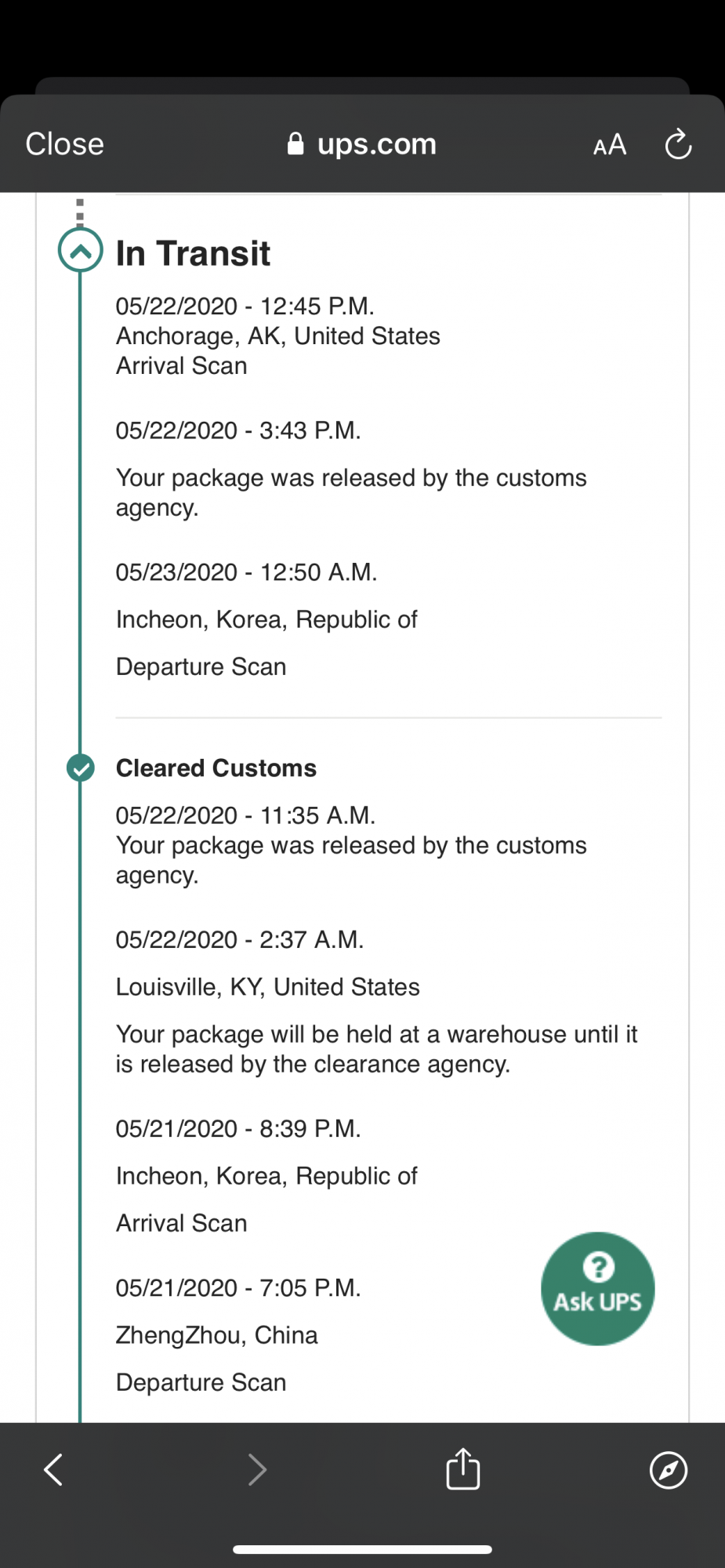
Task: Collapse the In Transit section chevron
Action: [x=80, y=250]
